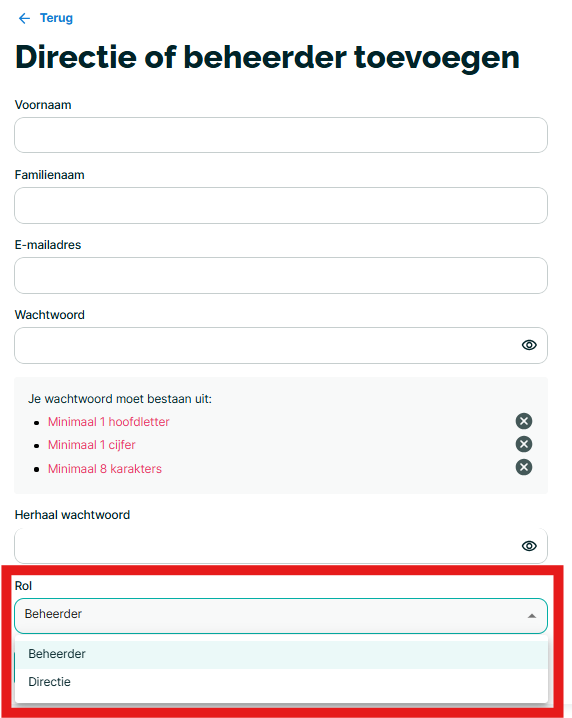Click the Minimaal 1 hoofdletter requirement text
Screen dimensions: 572x718
pyautogui.click(x=109, y=422)
